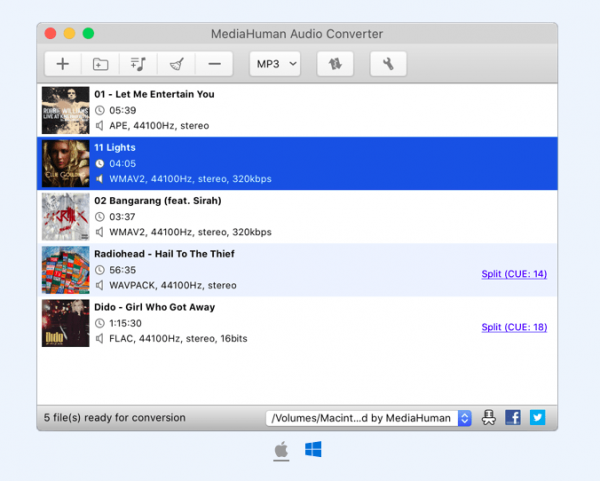
Task: Click the Hail To The Thief album cover
Action: [65, 270]
